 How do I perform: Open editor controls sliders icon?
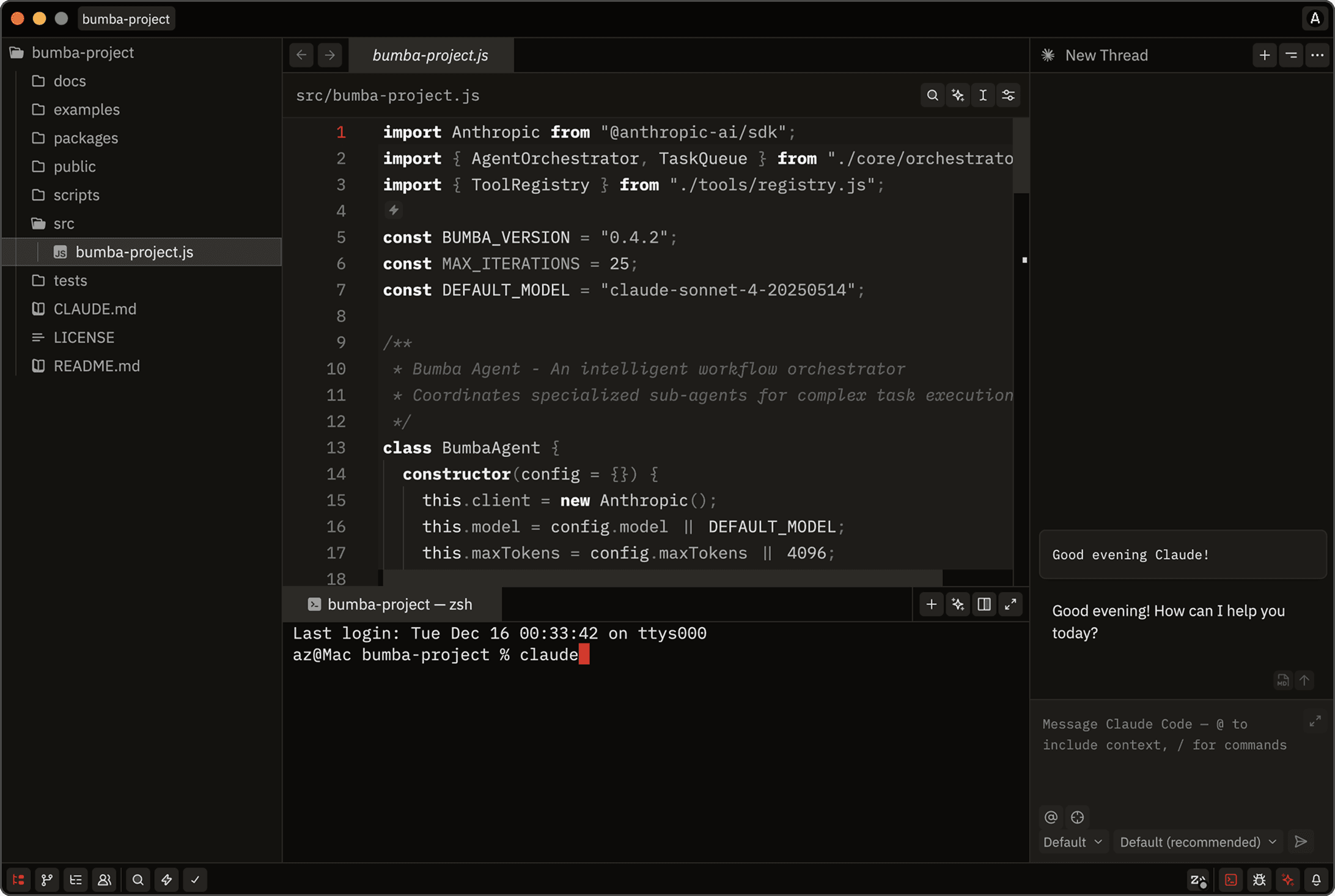1008,95
